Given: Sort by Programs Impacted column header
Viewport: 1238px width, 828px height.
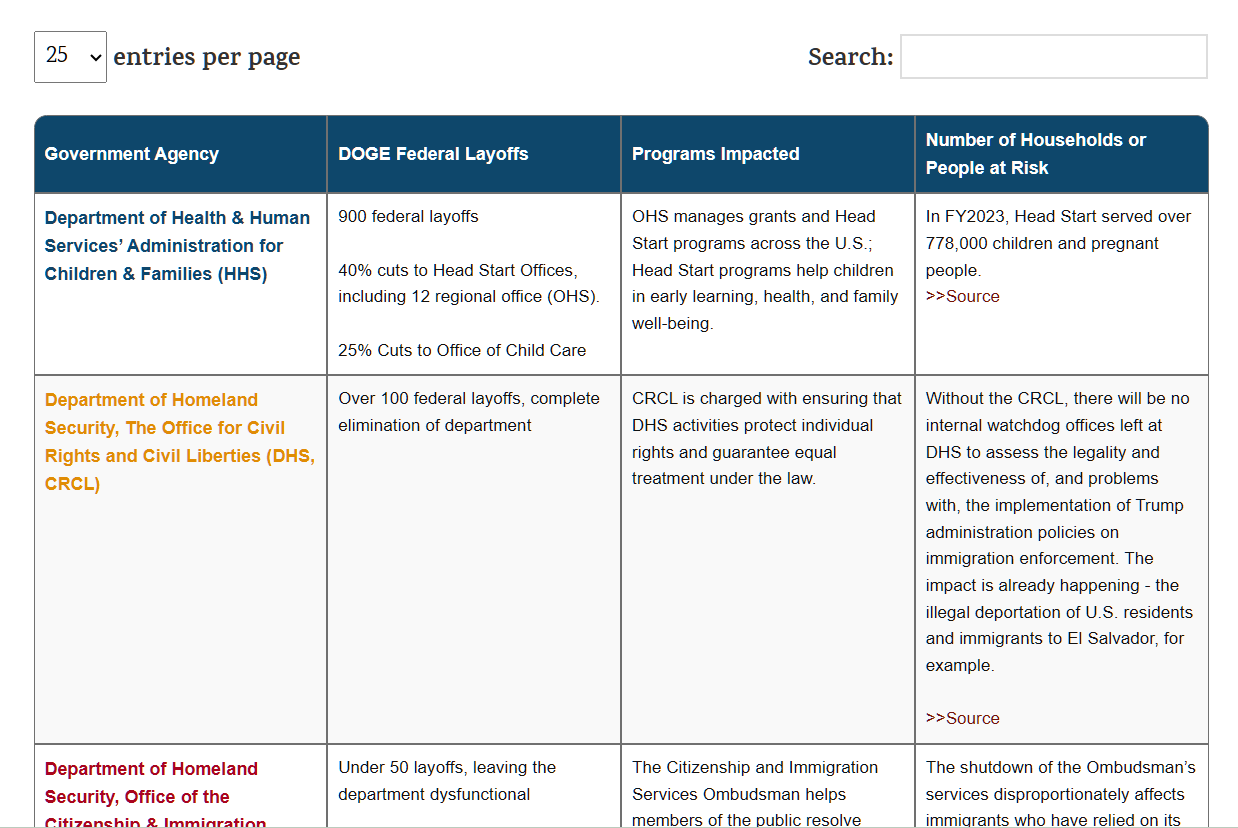Looking at the screenshot, I should [x=715, y=154].
